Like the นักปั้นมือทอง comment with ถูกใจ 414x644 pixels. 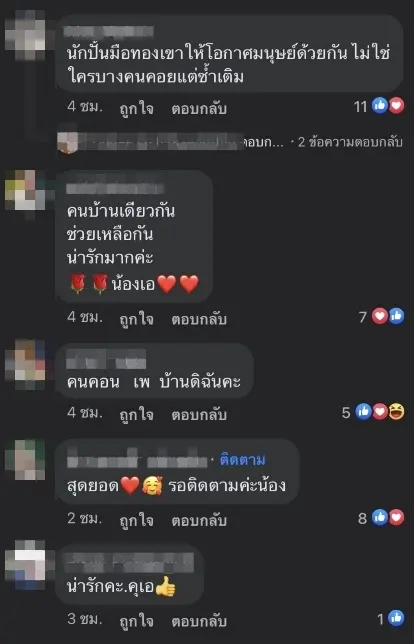136,108
